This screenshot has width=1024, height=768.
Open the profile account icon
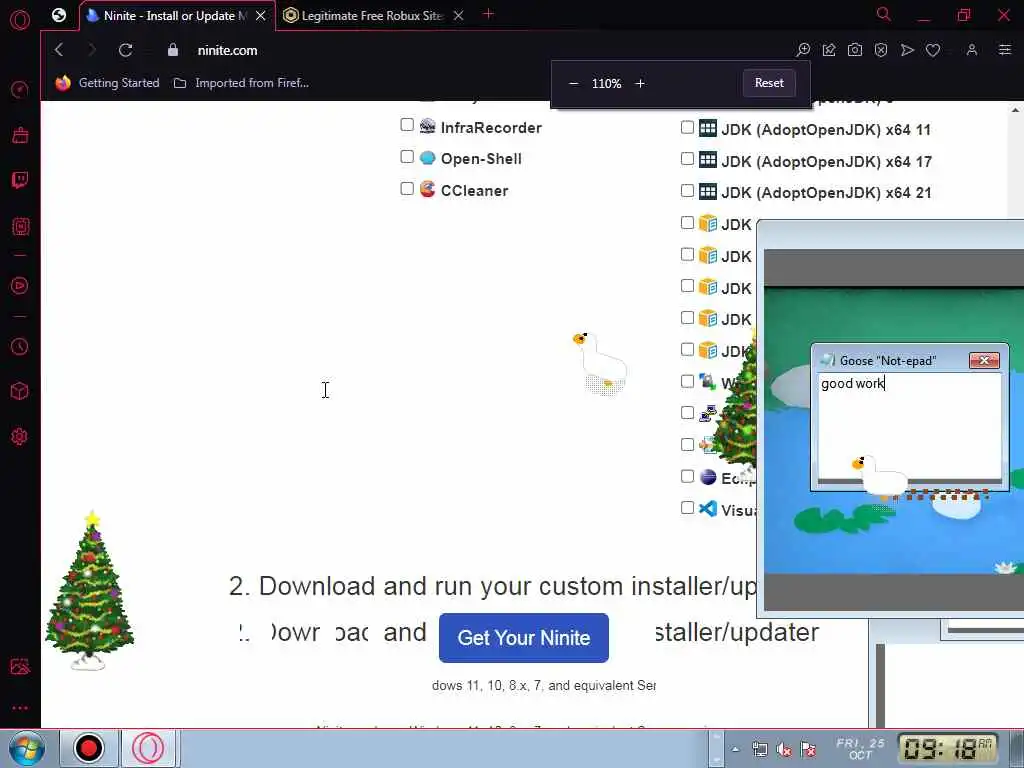972,50
